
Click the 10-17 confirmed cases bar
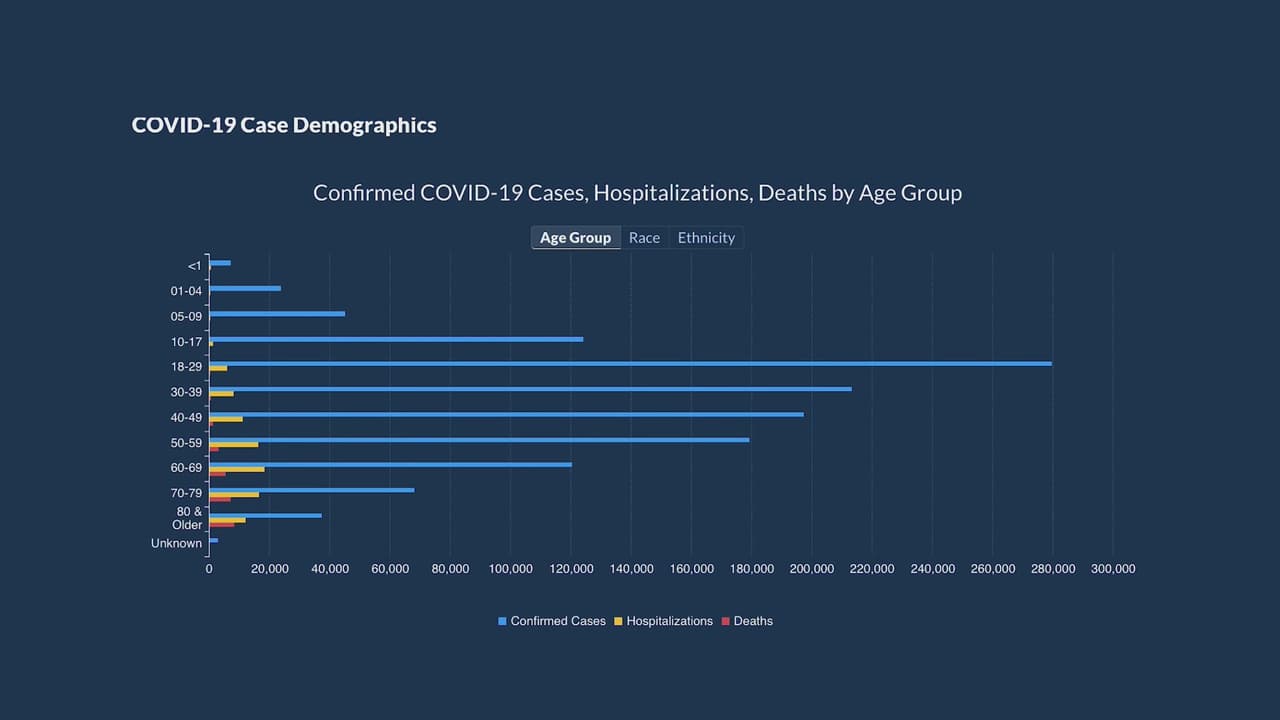pos(396,339)
